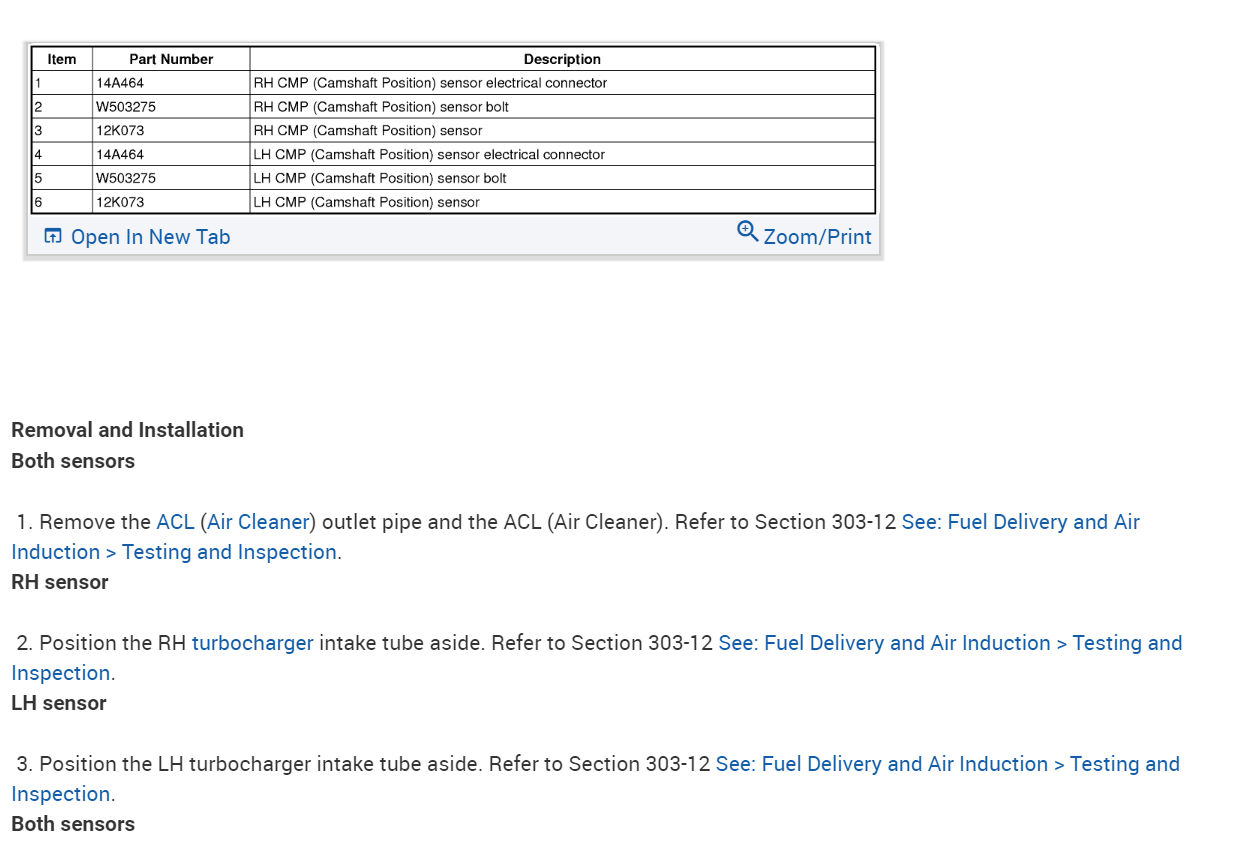Click the Open In New Tab icon
The width and height of the screenshot is (1241, 850).
(x=53, y=237)
